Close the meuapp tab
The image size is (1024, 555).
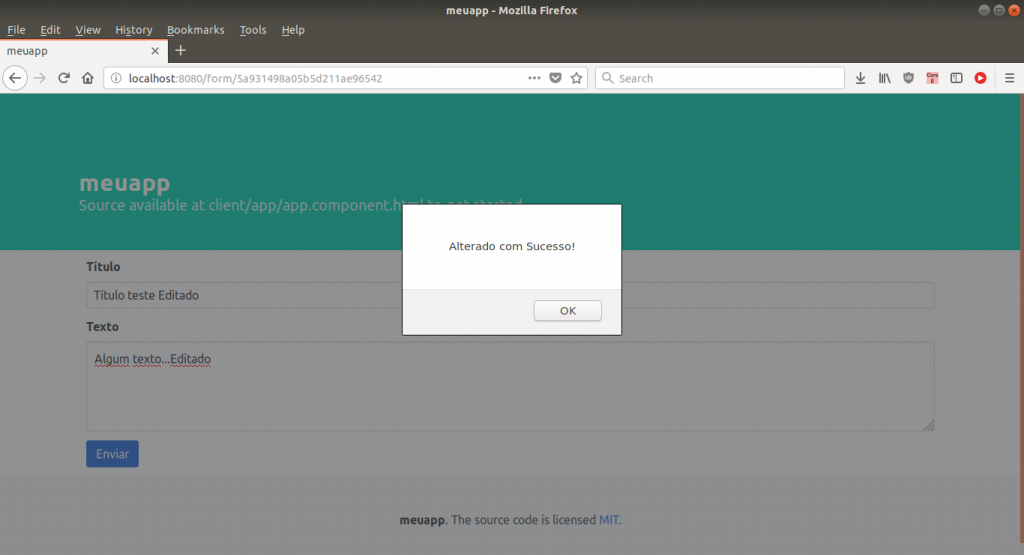point(155,50)
